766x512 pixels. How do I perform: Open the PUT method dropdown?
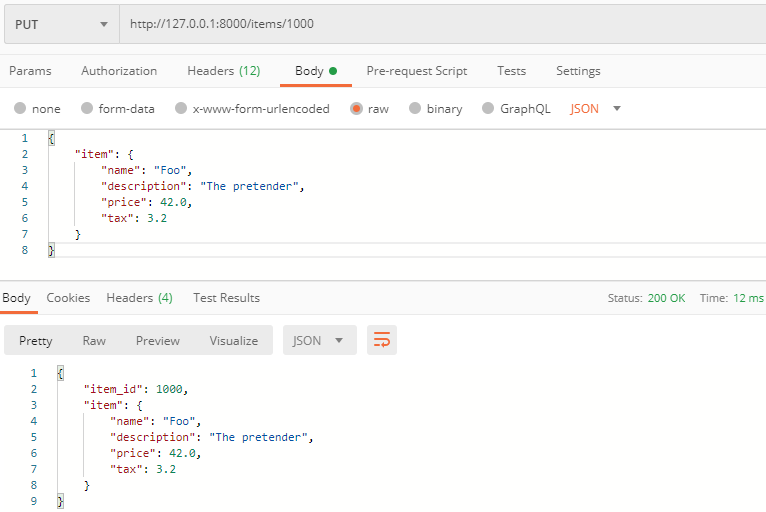61,24
